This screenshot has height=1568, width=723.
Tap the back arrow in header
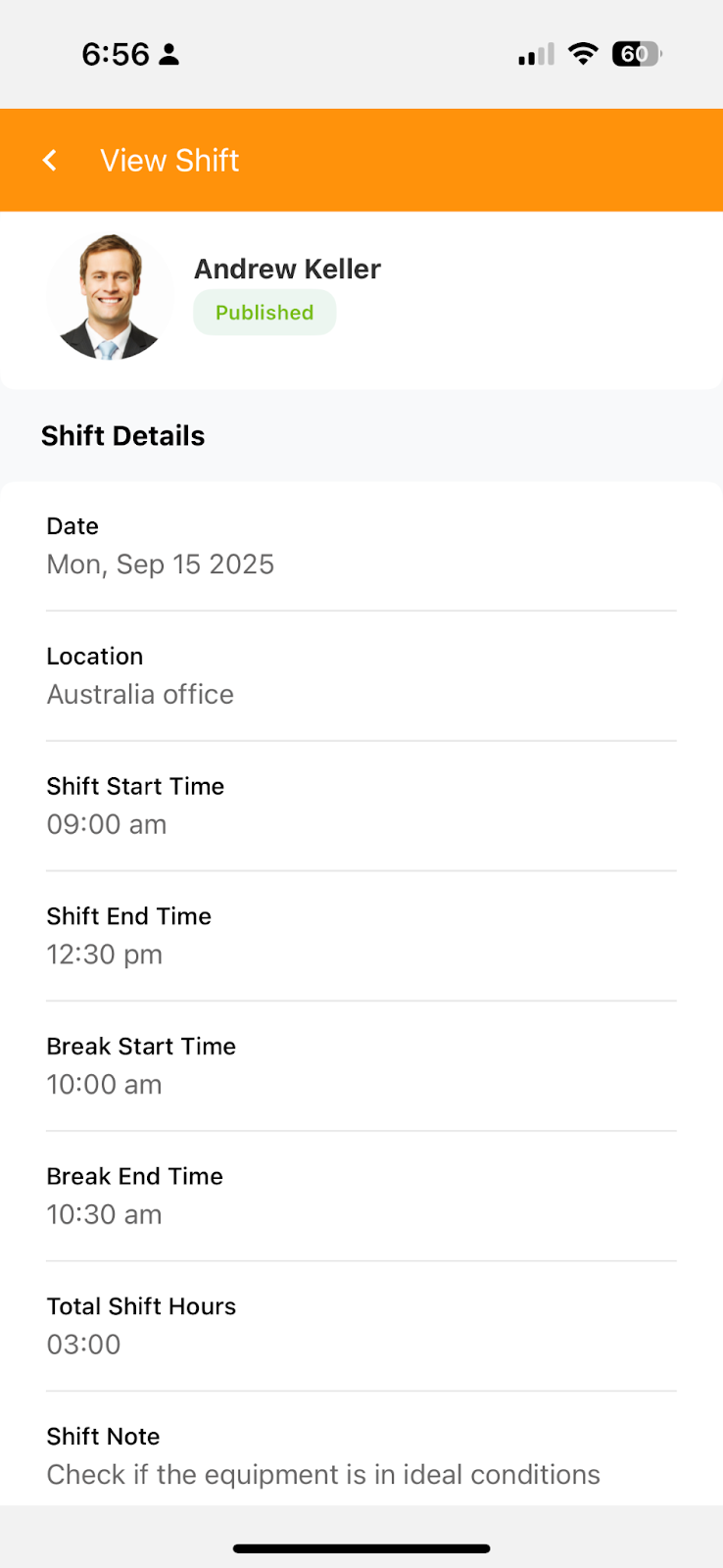[50, 160]
